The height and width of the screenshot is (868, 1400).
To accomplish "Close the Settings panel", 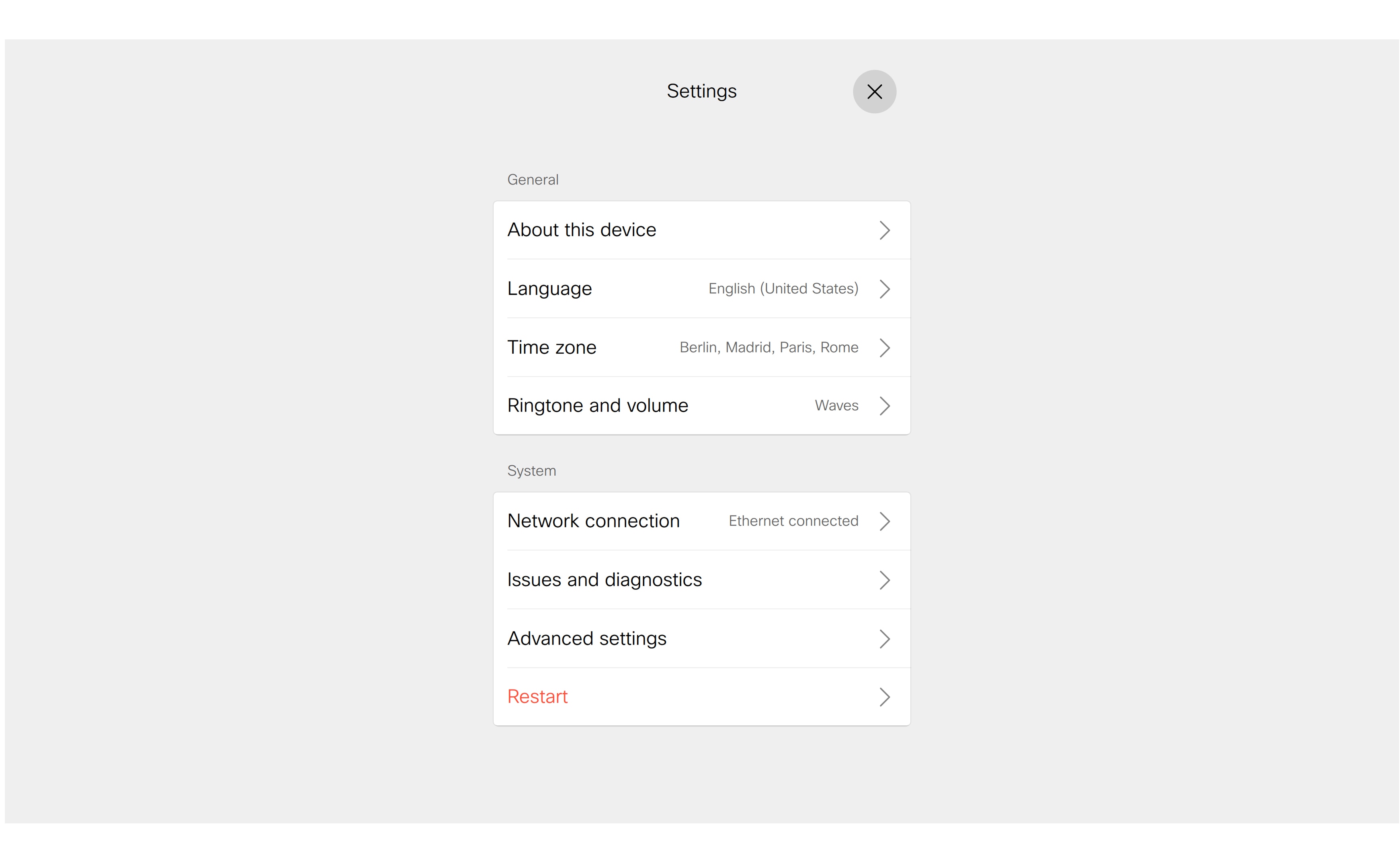I will 875,91.
